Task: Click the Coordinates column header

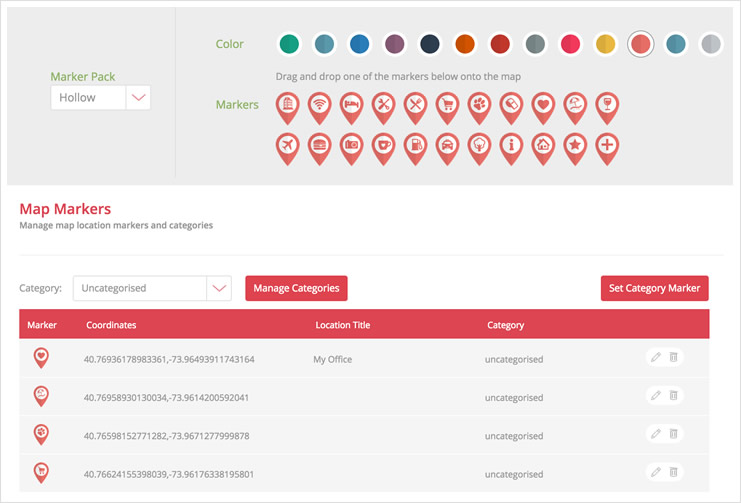Action: [111, 325]
